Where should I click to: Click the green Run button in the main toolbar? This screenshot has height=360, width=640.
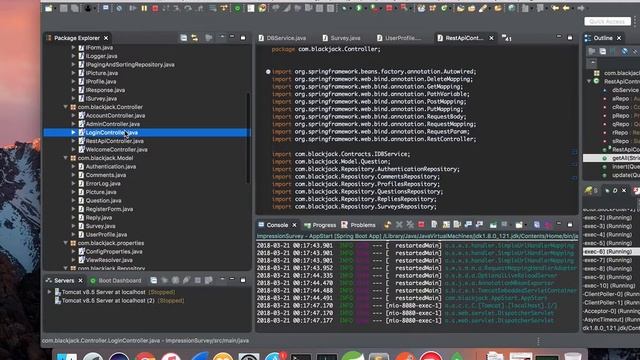click(359, 8)
